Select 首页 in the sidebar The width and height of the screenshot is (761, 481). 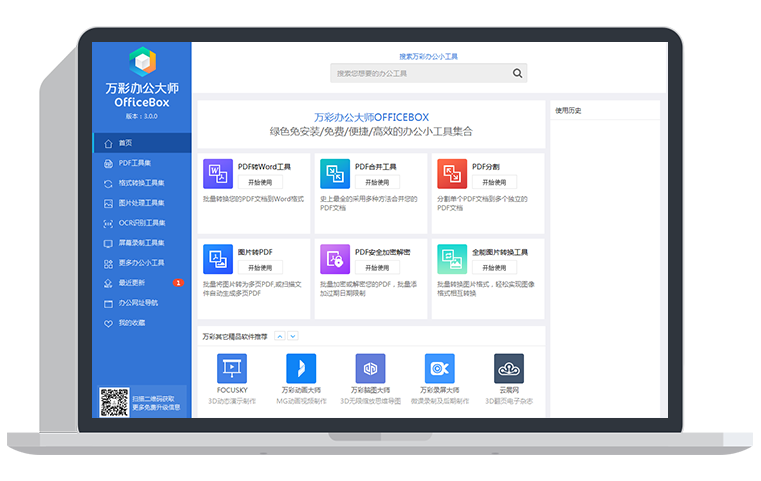pyautogui.click(x=125, y=143)
